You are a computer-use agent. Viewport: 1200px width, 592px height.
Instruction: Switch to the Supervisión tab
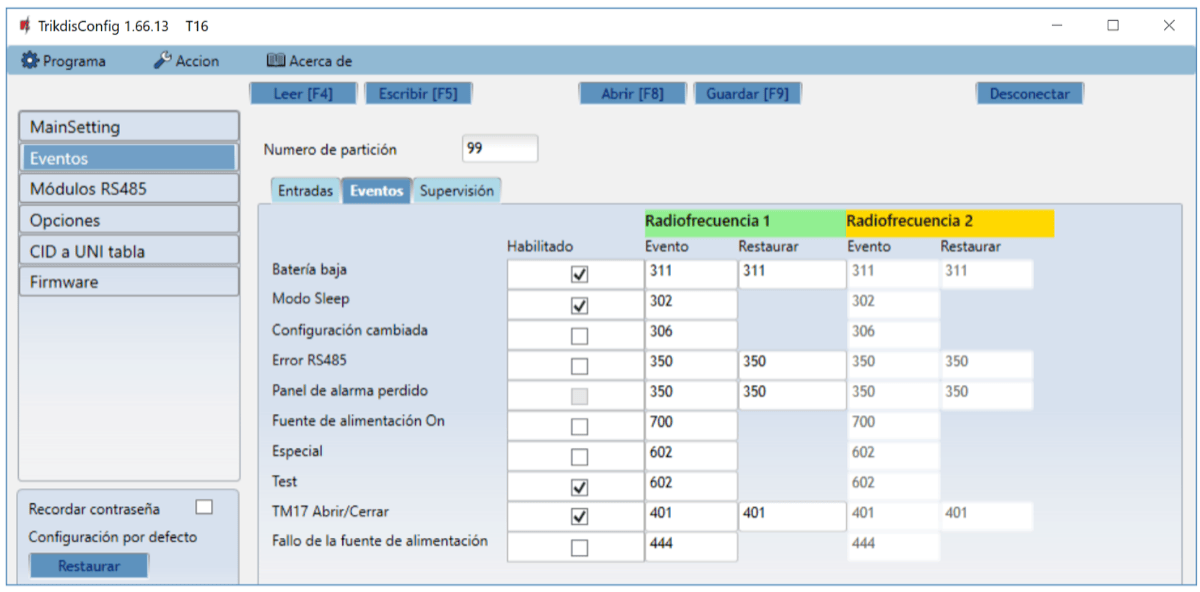tap(456, 191)
